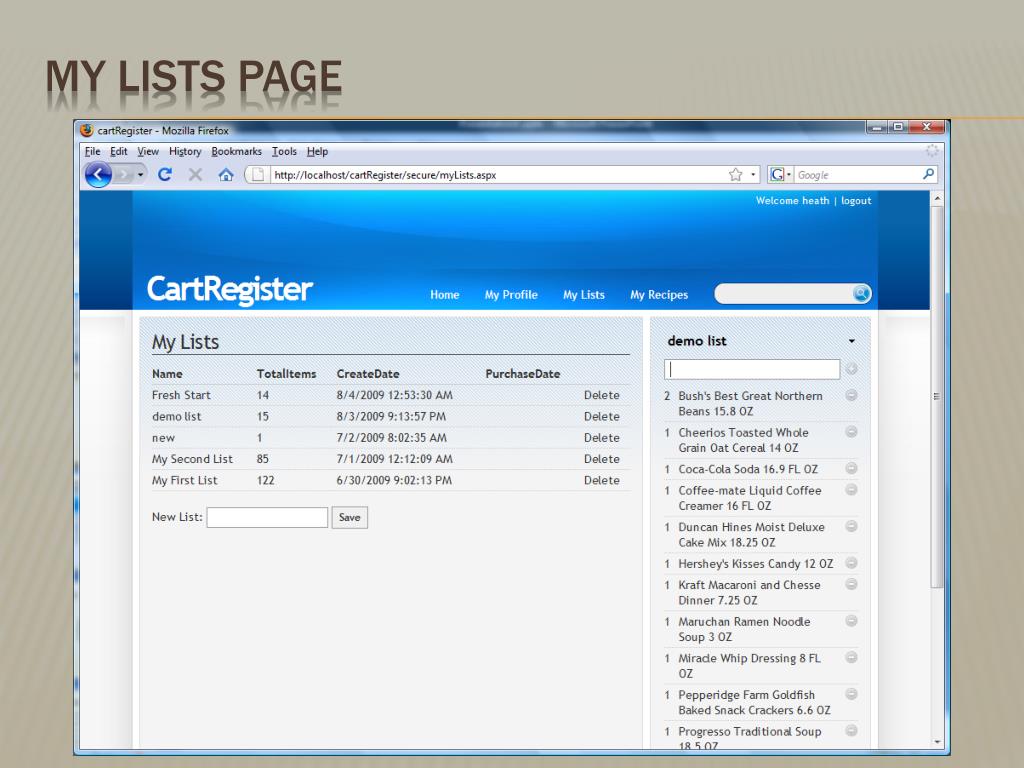Open the demo list row link
1024x768 pixels.
tap(176, 417)
